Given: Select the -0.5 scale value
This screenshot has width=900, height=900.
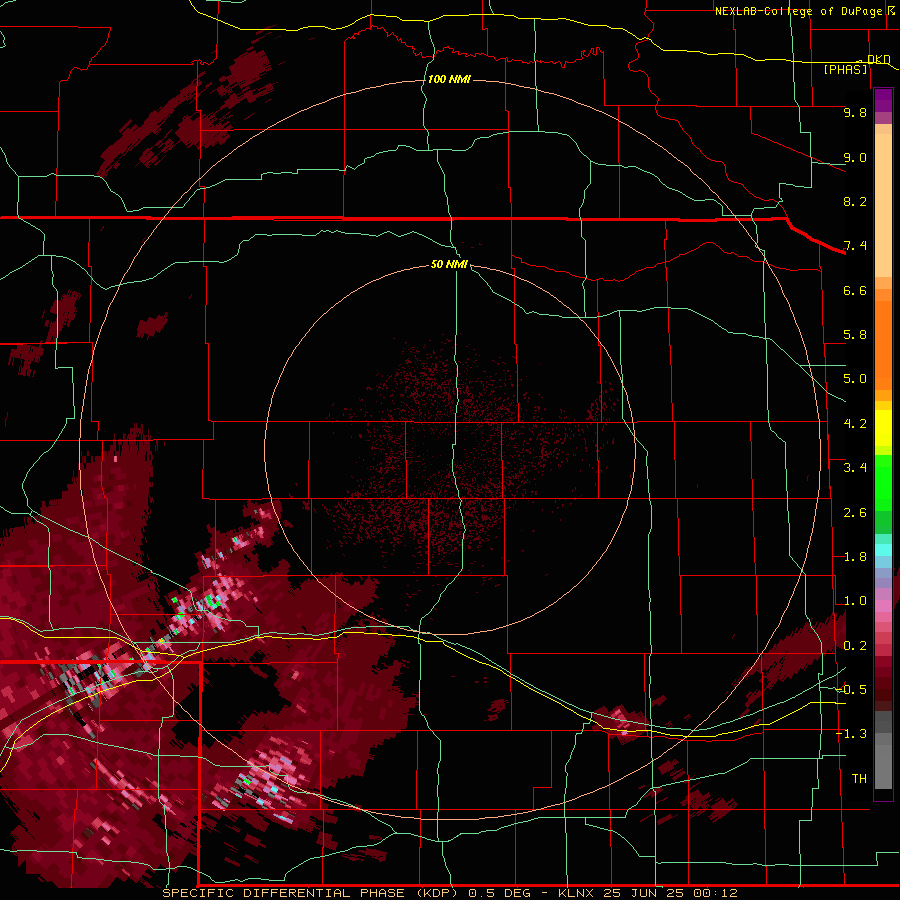Looking at the screenshot, I should [851, 690].
